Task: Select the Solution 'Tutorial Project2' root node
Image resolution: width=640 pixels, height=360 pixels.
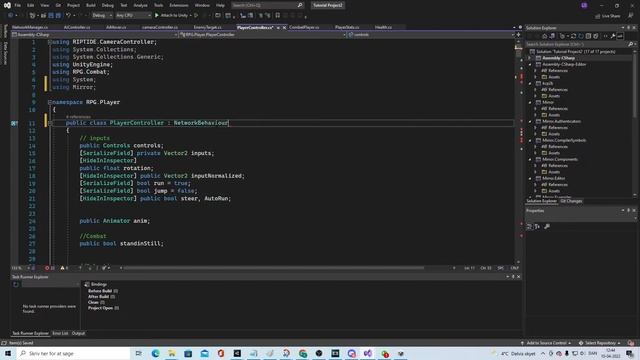Action: pyautogui.click(x=576, y=52)
